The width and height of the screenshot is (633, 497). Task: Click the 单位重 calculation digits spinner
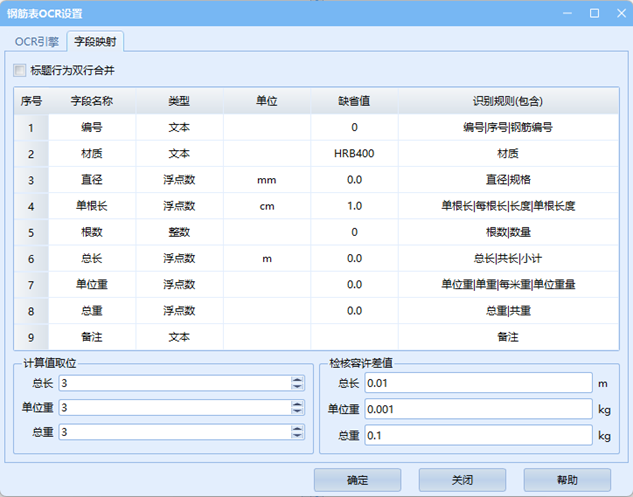[174, 408]
